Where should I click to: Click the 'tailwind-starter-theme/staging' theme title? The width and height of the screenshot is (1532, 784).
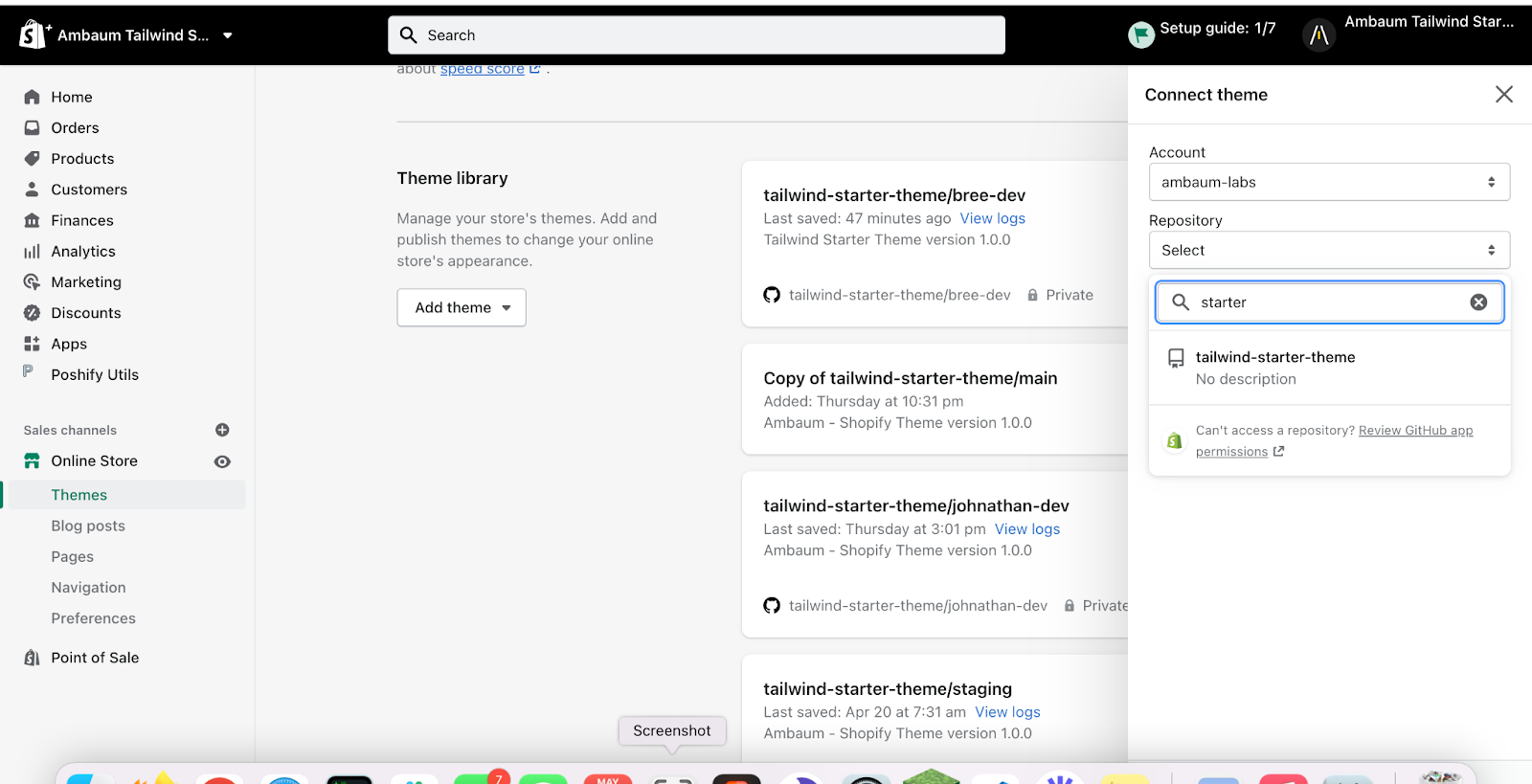[x=888, y=688]
